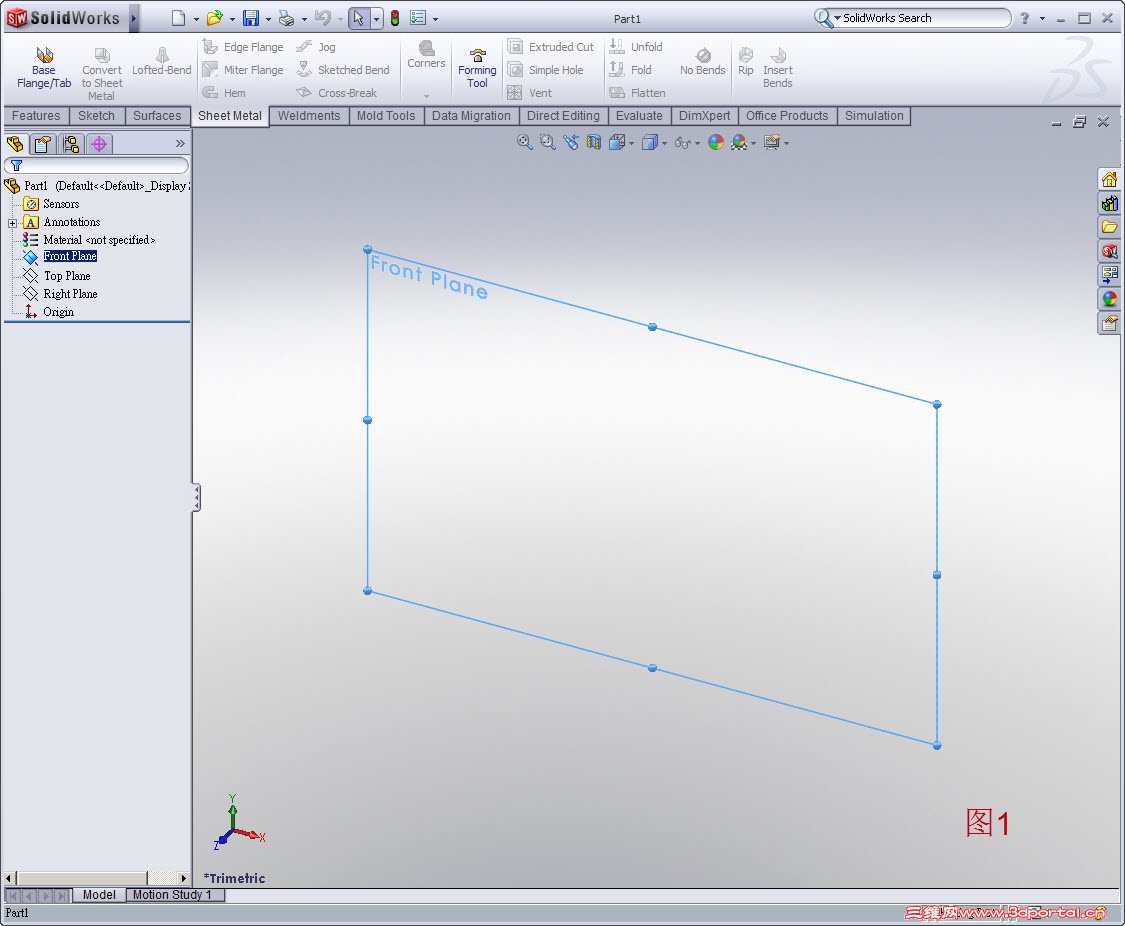Switch to the Surfaces tab
The width and height of the screenshot is (1125, 926).
pos(157,115)
